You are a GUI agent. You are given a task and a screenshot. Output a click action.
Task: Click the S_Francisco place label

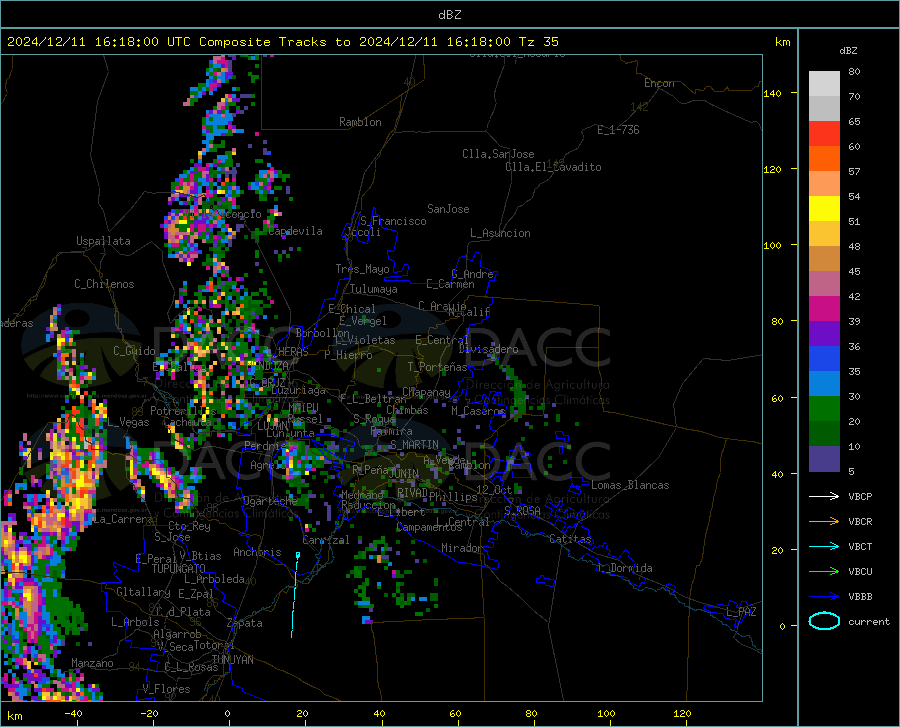393,221
